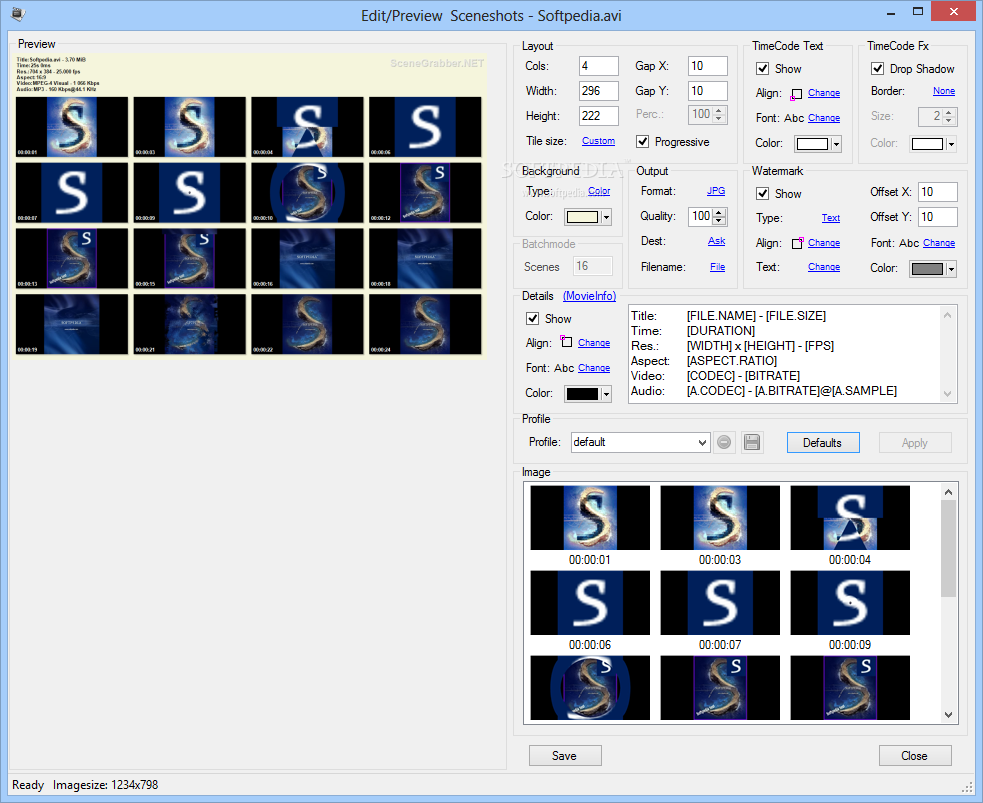Viewport: 983px width, 803px height.
Task: Decrease the Quality spinner value
Action: coord(720,221)
